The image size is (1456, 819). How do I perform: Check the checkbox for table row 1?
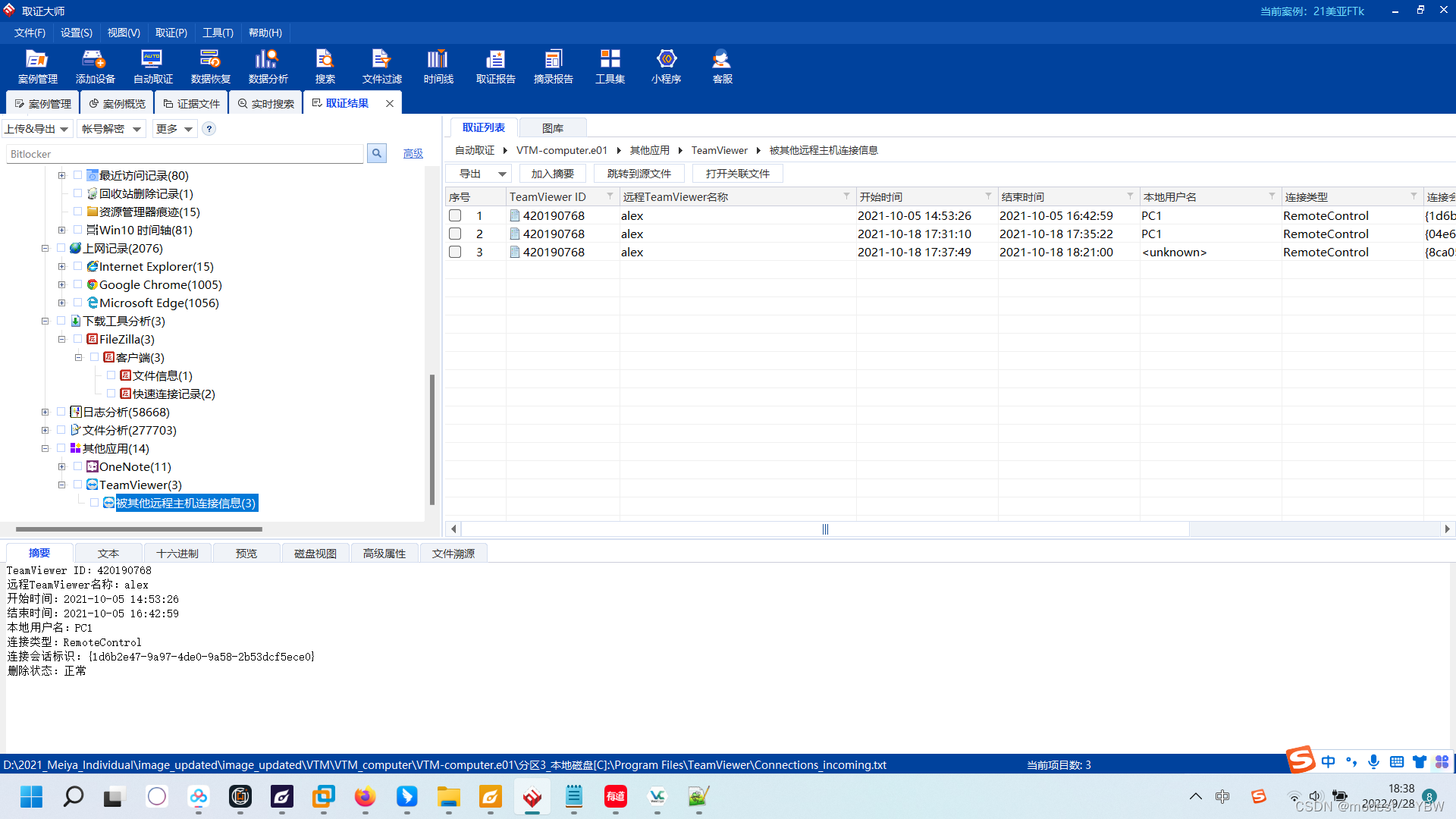point(455,216)
